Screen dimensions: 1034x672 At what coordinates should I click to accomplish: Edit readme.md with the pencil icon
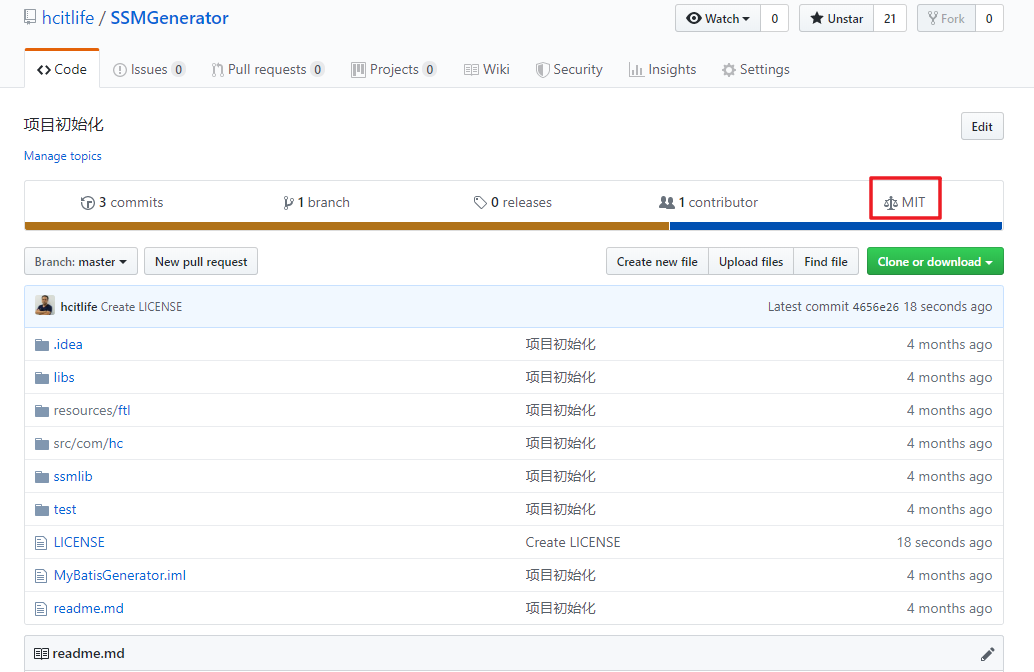pos(987,654)
